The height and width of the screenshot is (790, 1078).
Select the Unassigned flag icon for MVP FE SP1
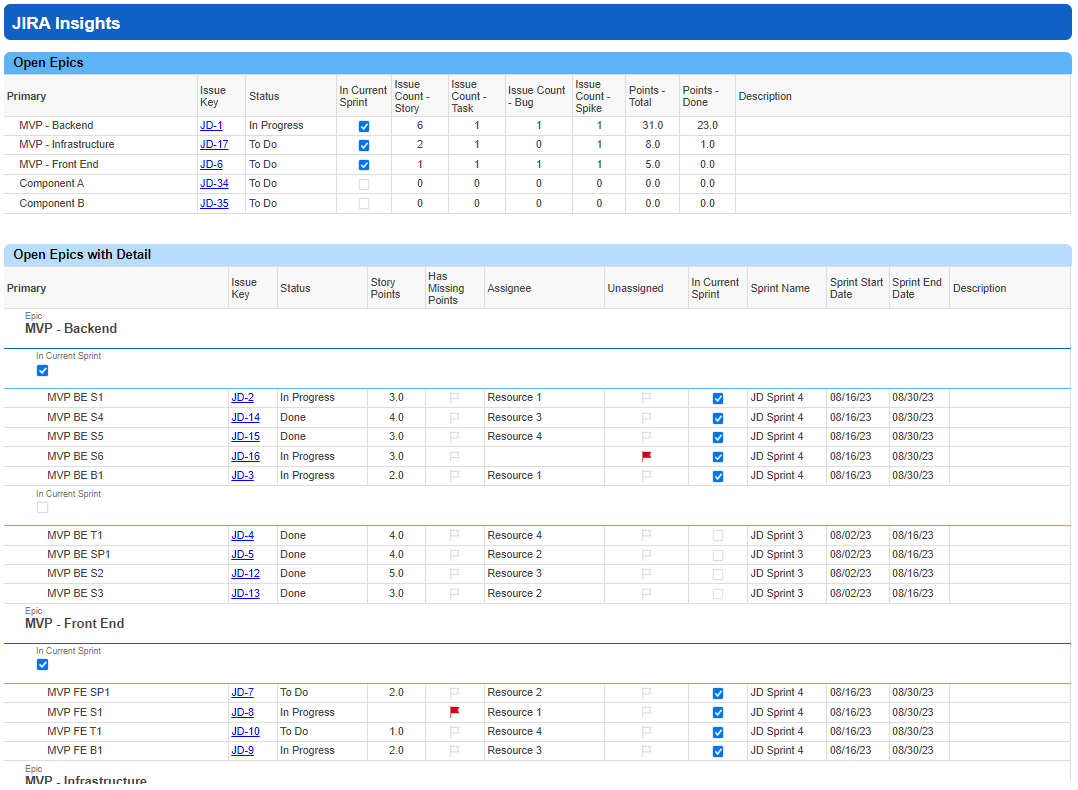tap(646, 692)
